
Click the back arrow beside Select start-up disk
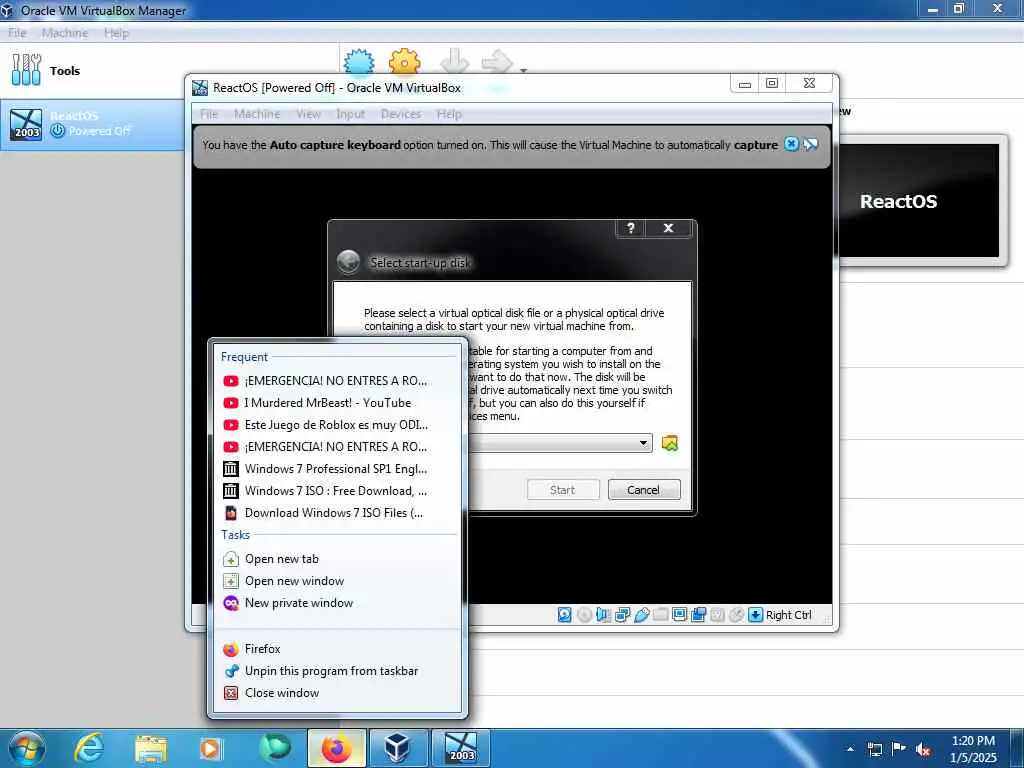coord(348,262)
